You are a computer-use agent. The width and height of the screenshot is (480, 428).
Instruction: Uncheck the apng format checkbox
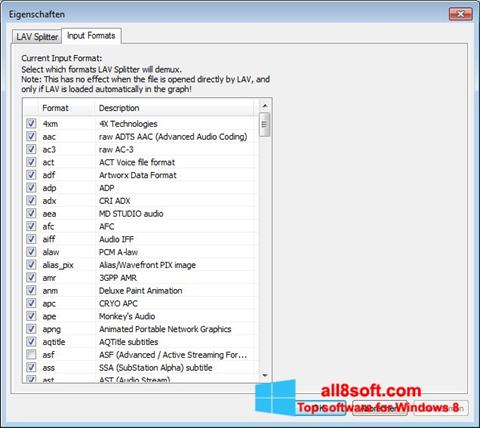31,329
